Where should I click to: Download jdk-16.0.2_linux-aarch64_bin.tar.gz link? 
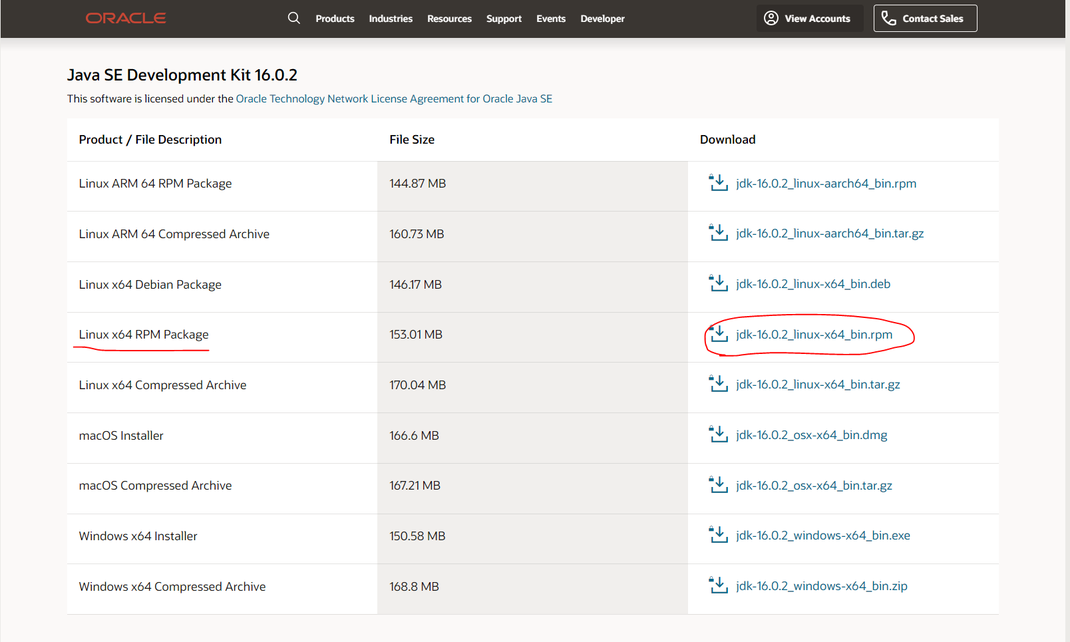[830, 233]
